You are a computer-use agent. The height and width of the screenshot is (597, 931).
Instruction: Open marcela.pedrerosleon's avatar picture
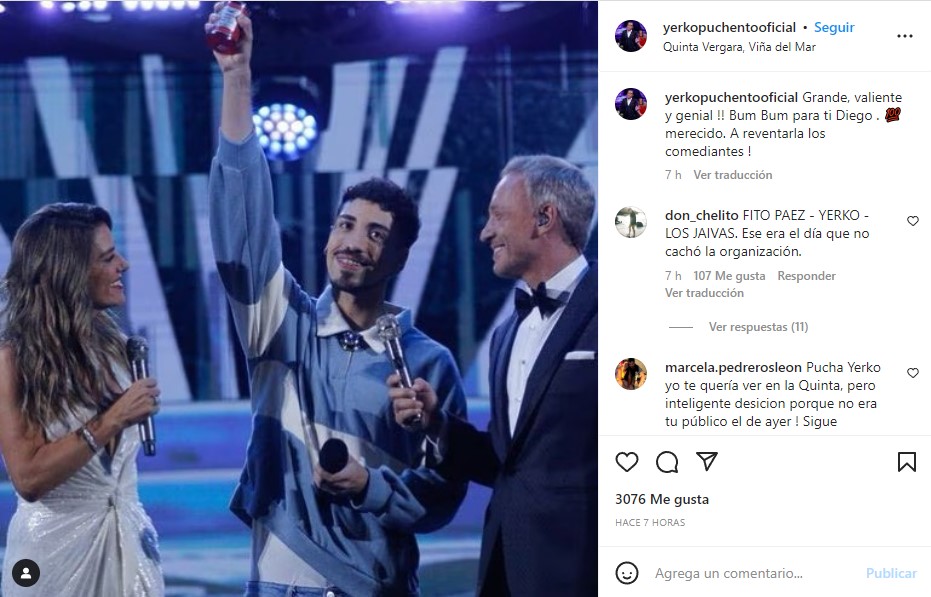[631, 374]
